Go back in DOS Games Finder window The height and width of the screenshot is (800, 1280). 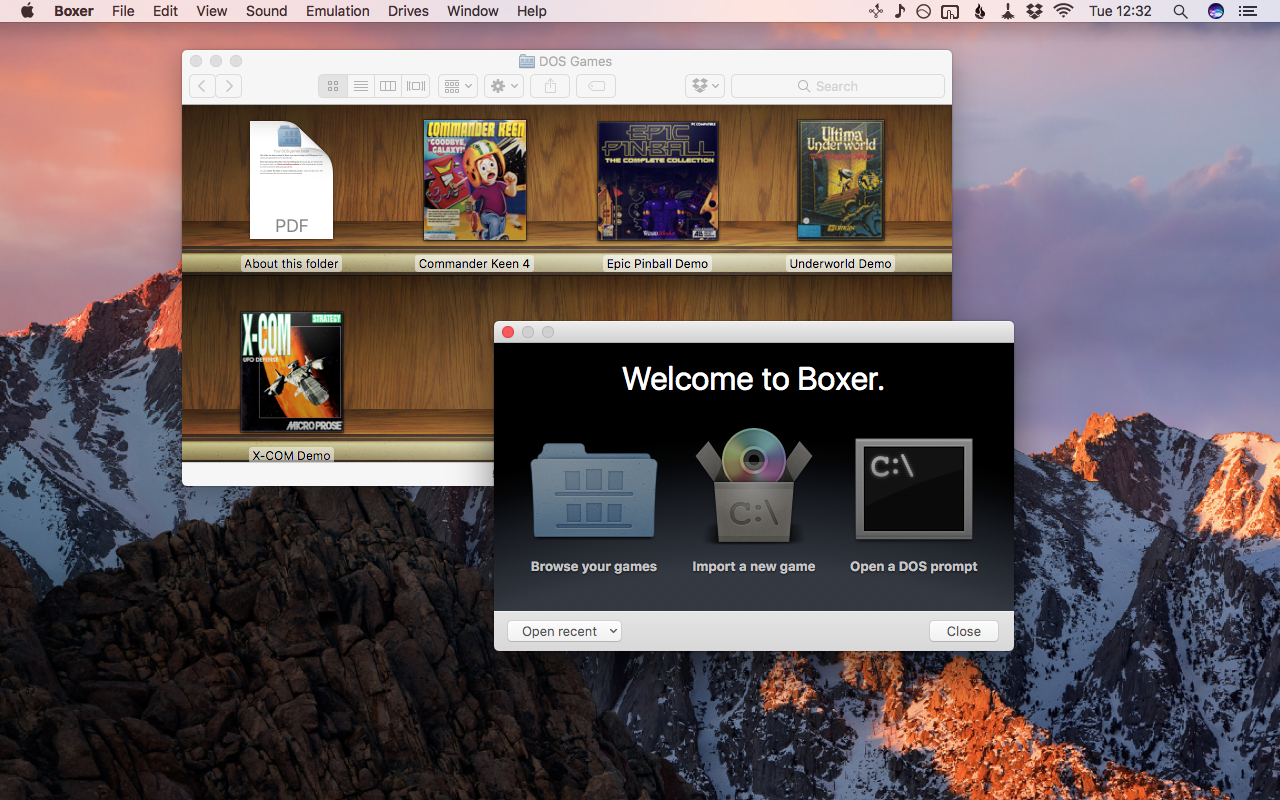coord(203,86)
